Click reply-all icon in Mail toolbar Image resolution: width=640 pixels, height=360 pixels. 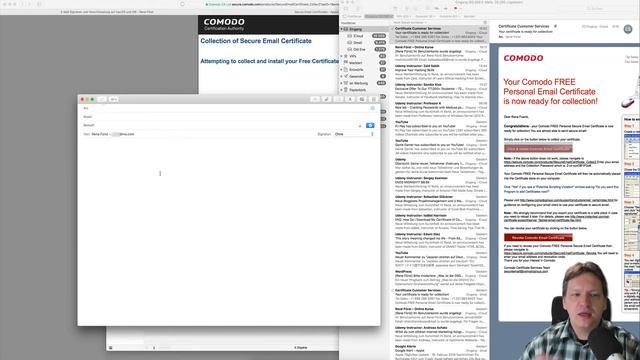coord(437,8)
